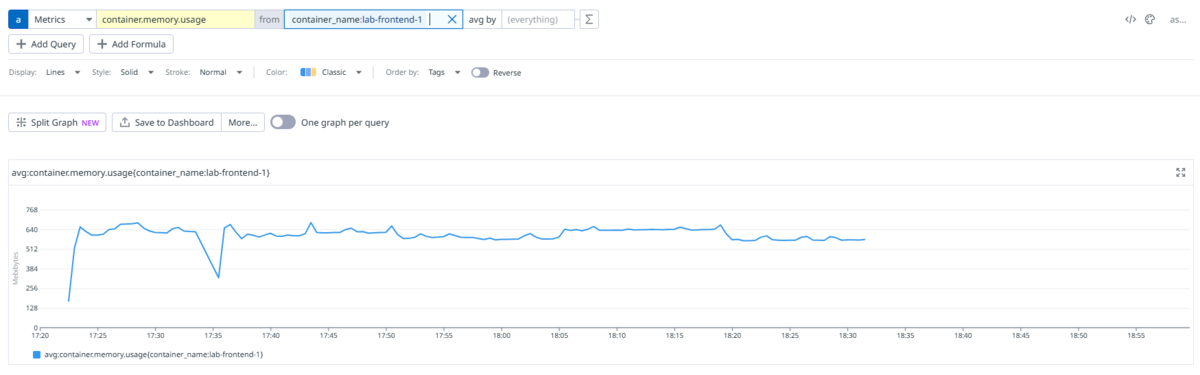
Task: Click the Add Formula button
Action: point(132,44)
